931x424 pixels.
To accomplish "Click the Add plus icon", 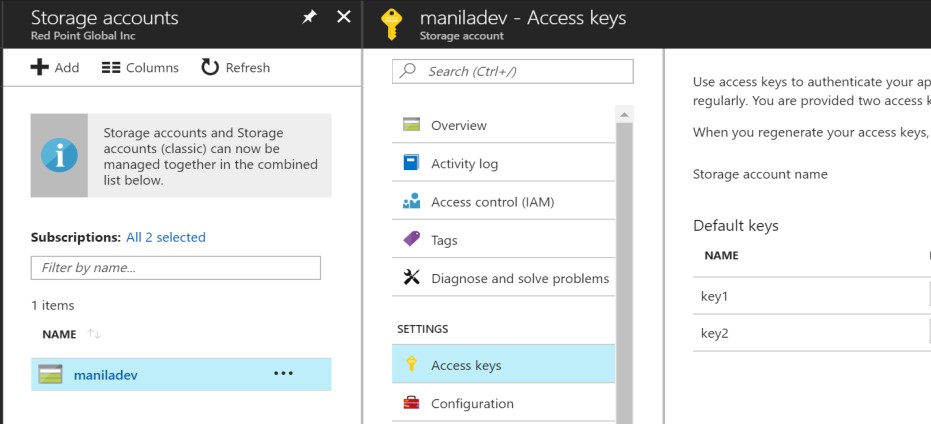I will pos(39,67).
